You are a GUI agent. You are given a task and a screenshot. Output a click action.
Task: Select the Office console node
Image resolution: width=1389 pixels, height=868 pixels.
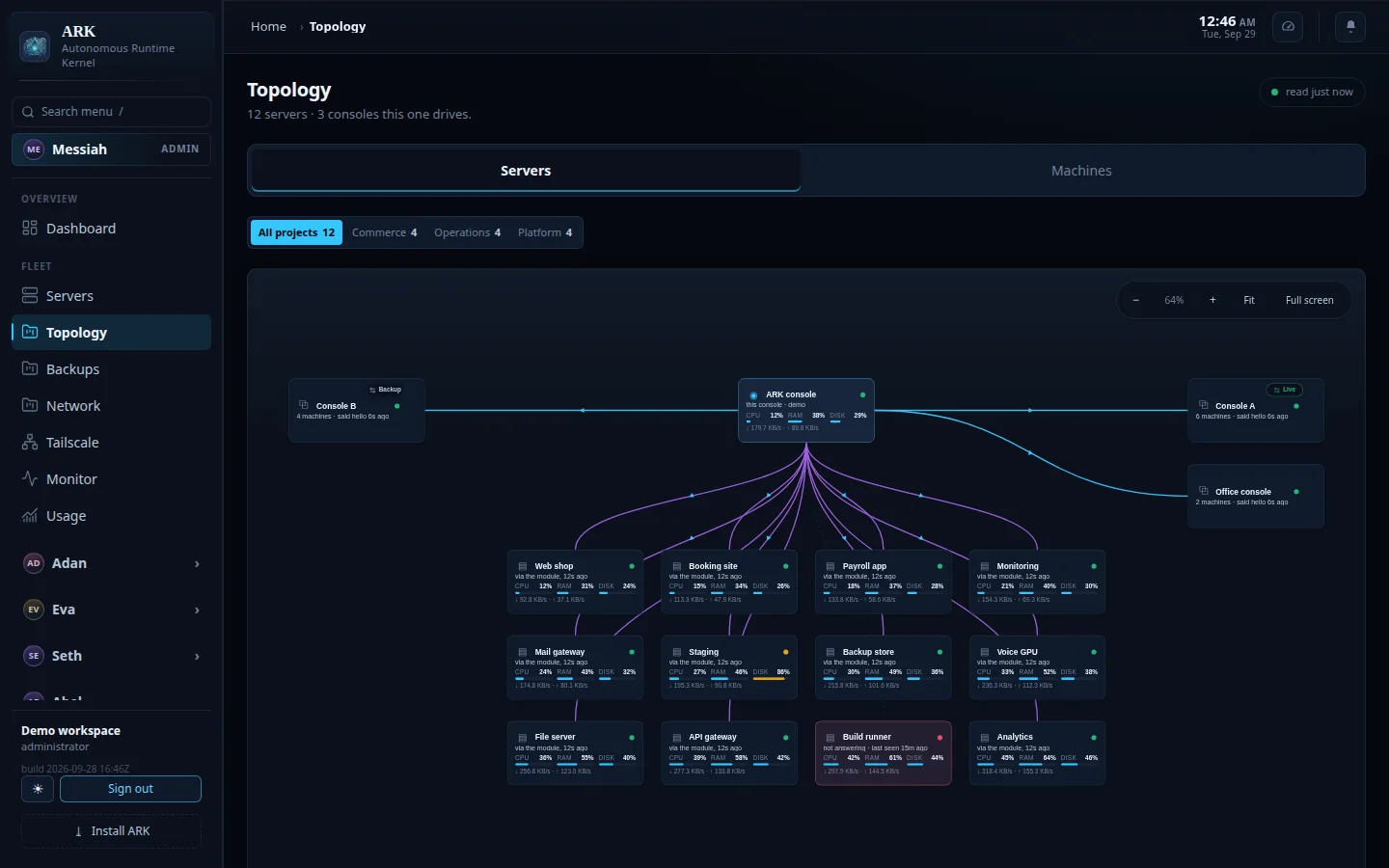pyautogui.click(x=1256, y=497)
